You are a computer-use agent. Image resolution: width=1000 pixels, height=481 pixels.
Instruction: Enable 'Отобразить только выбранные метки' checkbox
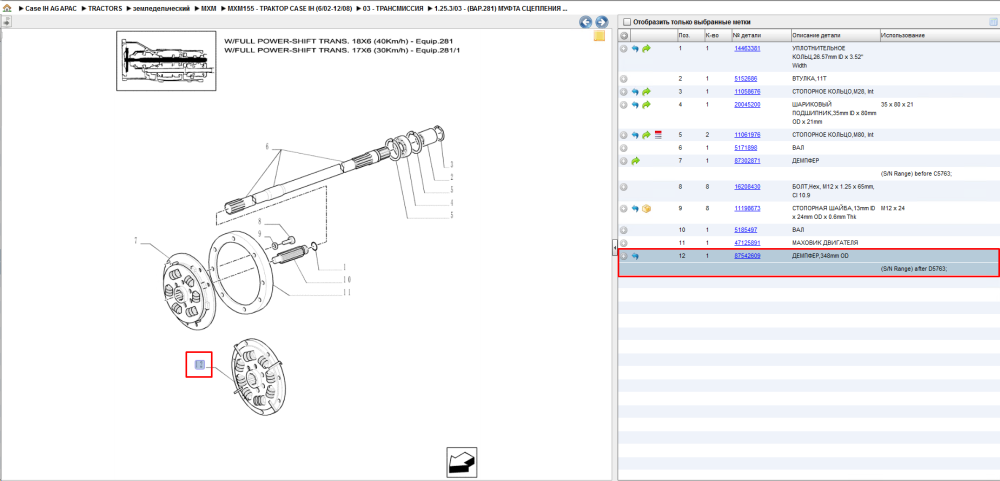point(626,22)
